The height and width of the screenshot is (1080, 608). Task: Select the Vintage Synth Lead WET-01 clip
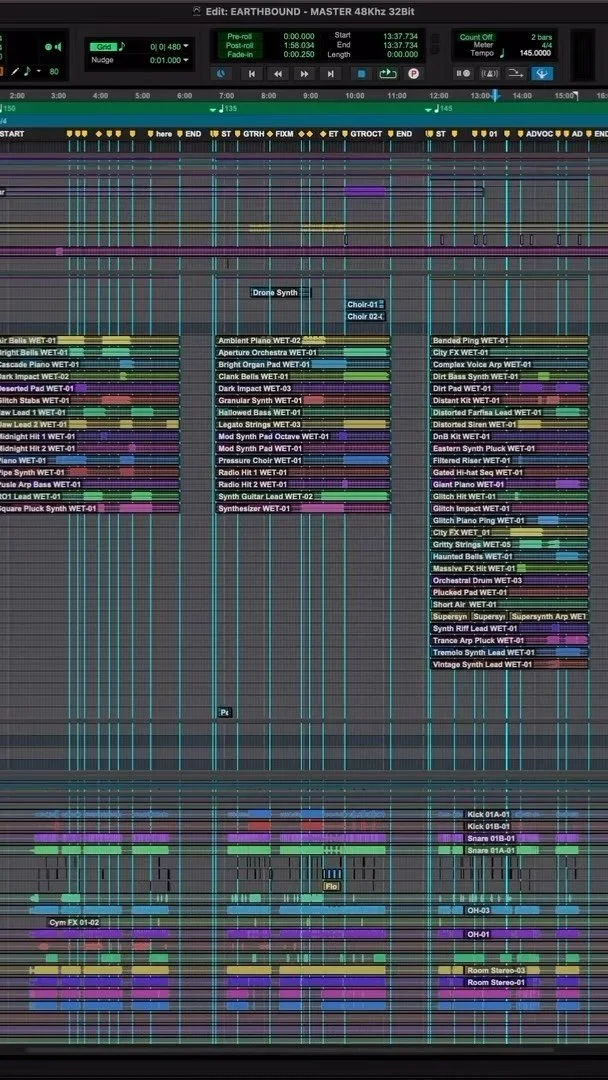point(510,665)
